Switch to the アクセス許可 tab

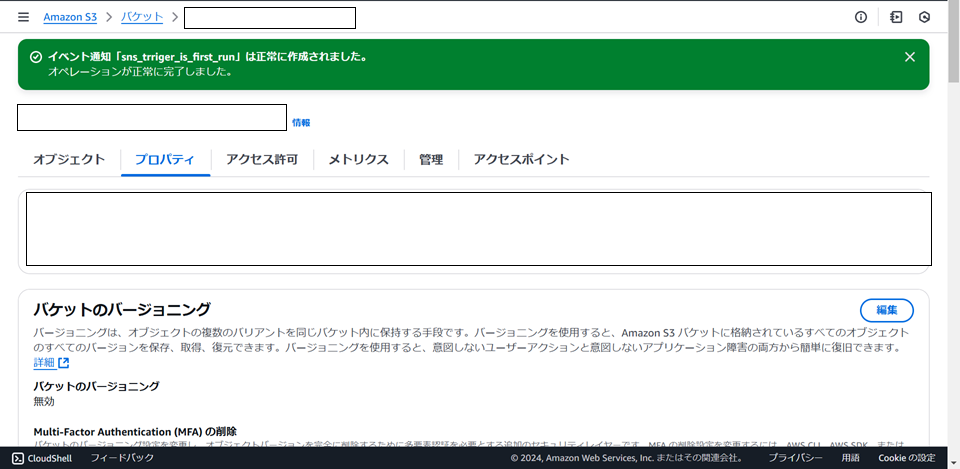(x=262, y=160)
